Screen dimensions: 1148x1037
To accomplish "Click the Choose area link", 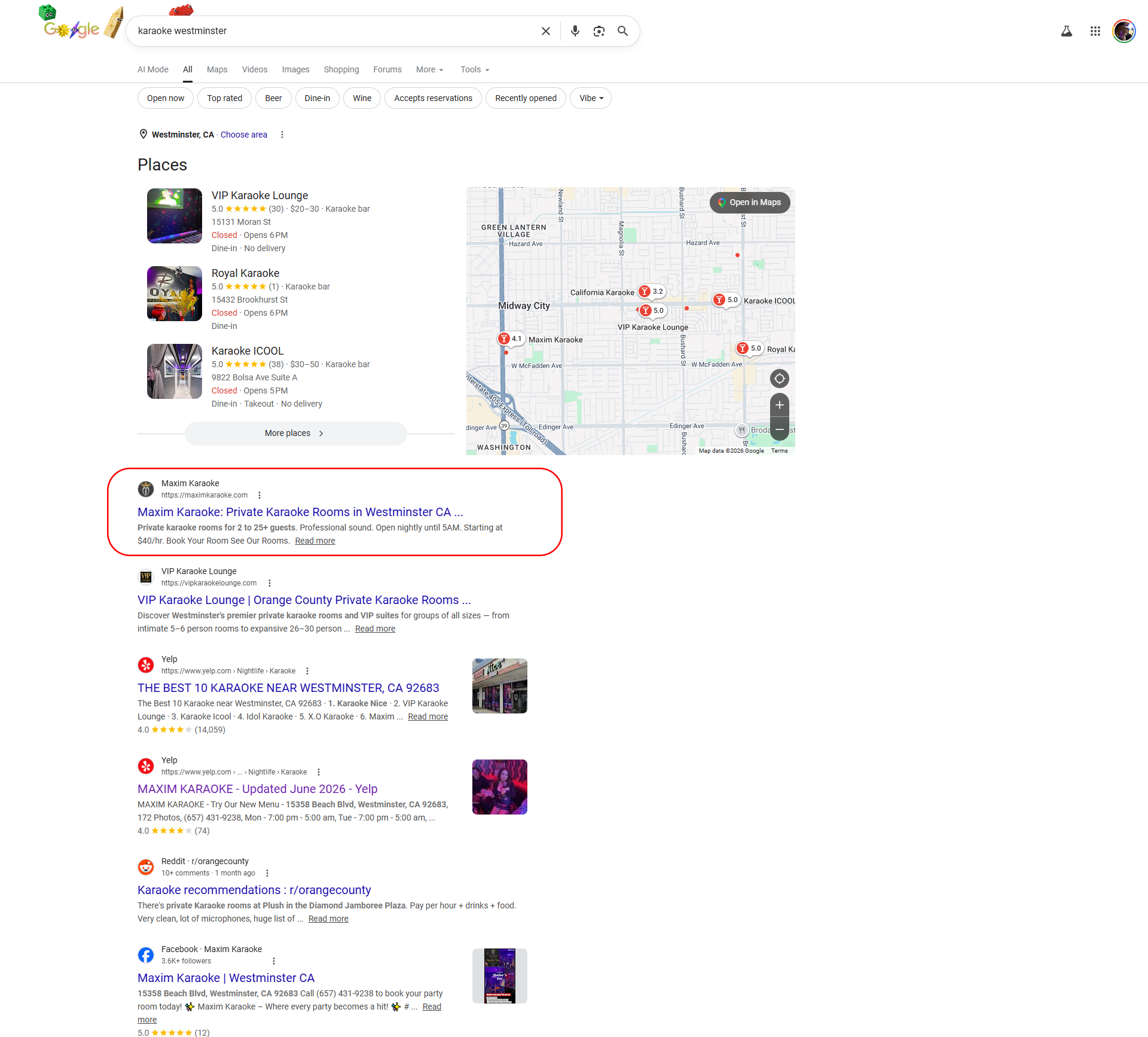I will 244,135.
